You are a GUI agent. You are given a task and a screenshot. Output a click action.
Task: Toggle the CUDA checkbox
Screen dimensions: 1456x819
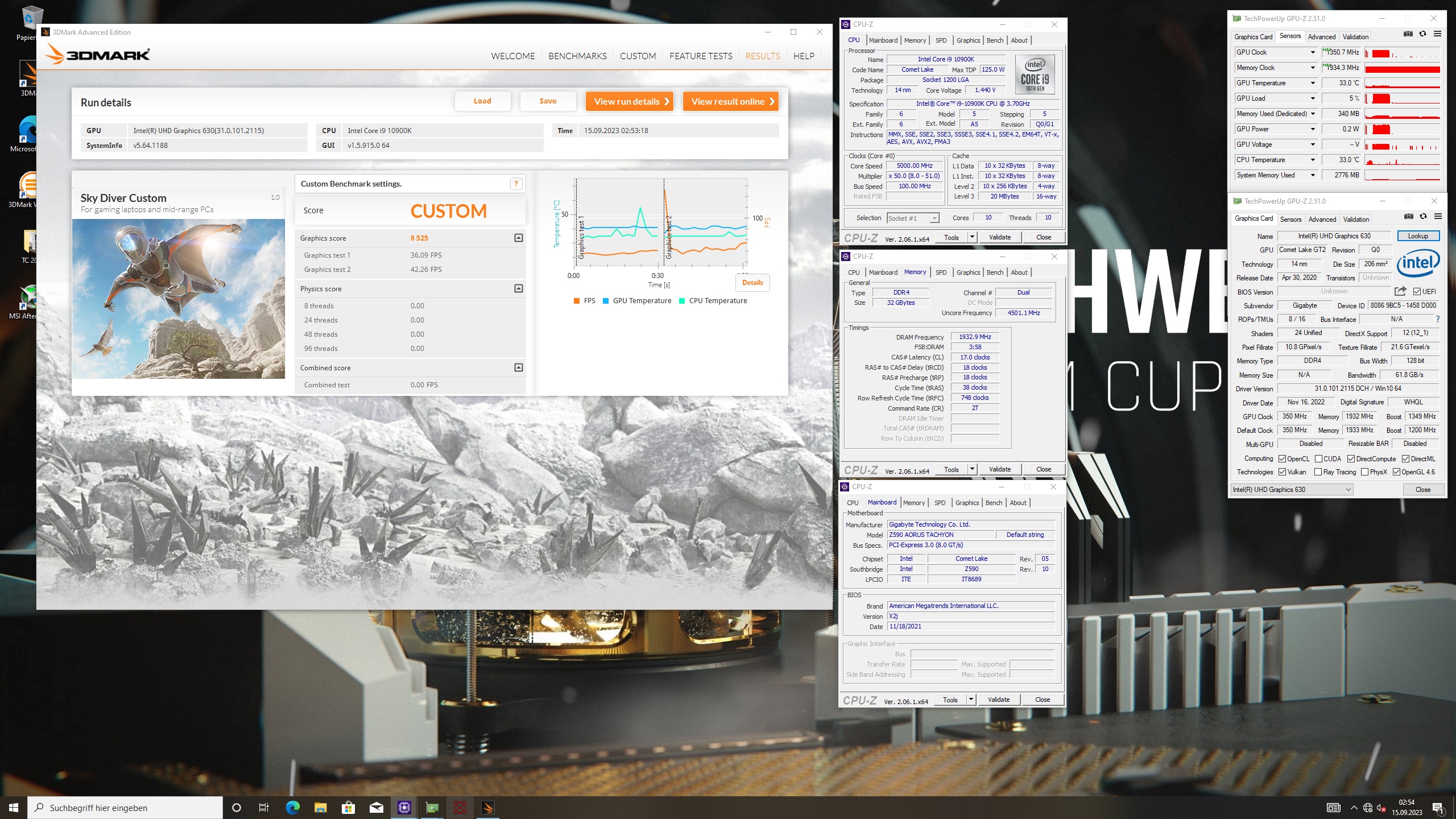(x=1318, y=459)
